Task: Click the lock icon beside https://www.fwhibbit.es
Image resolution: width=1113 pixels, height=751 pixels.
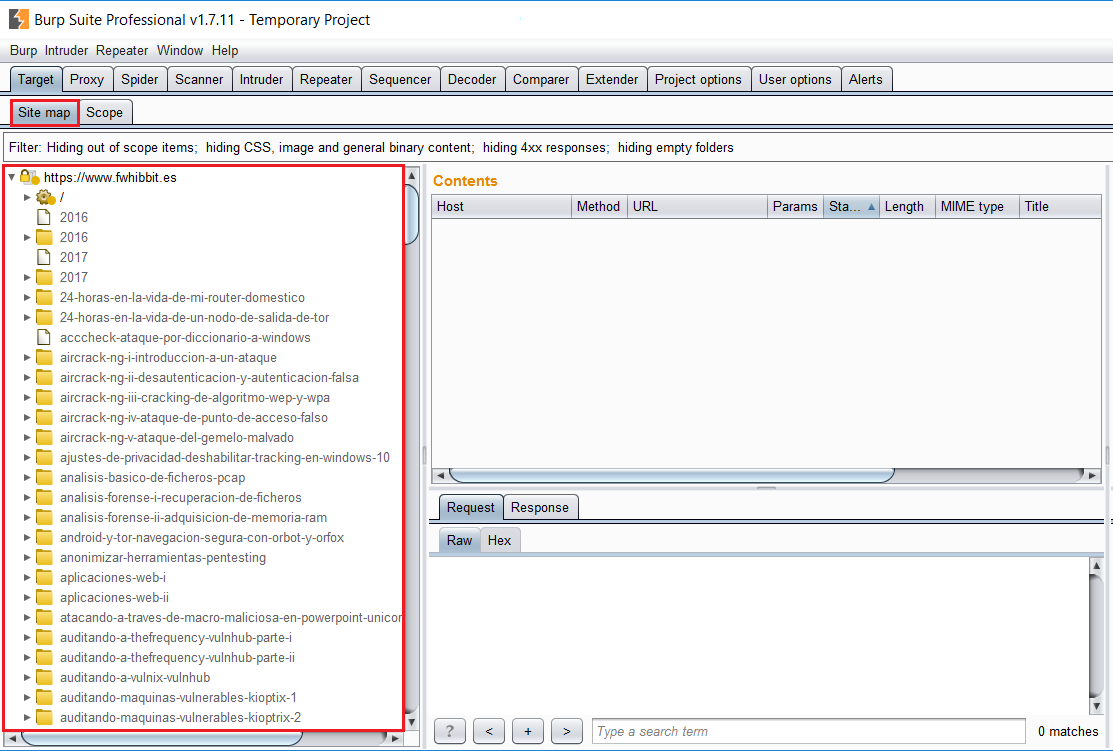Action: coord(29,177)
